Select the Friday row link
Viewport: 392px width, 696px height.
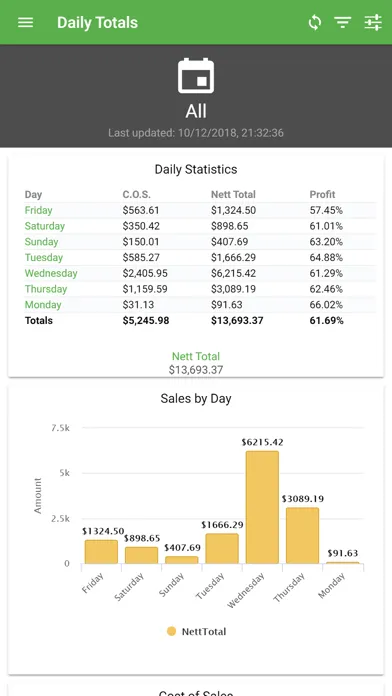click(x=38, y=210)
